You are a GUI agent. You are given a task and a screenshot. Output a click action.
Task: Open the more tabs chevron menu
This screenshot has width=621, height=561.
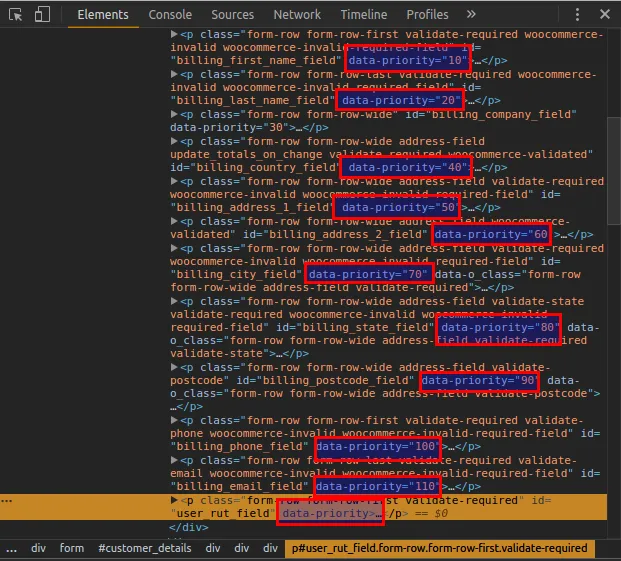471,14
